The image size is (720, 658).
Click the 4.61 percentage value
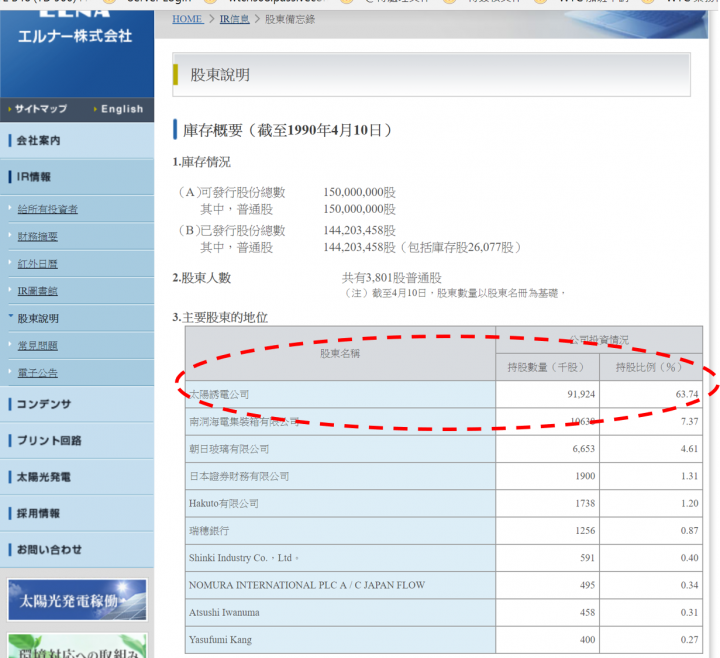(x=689, y=449)
